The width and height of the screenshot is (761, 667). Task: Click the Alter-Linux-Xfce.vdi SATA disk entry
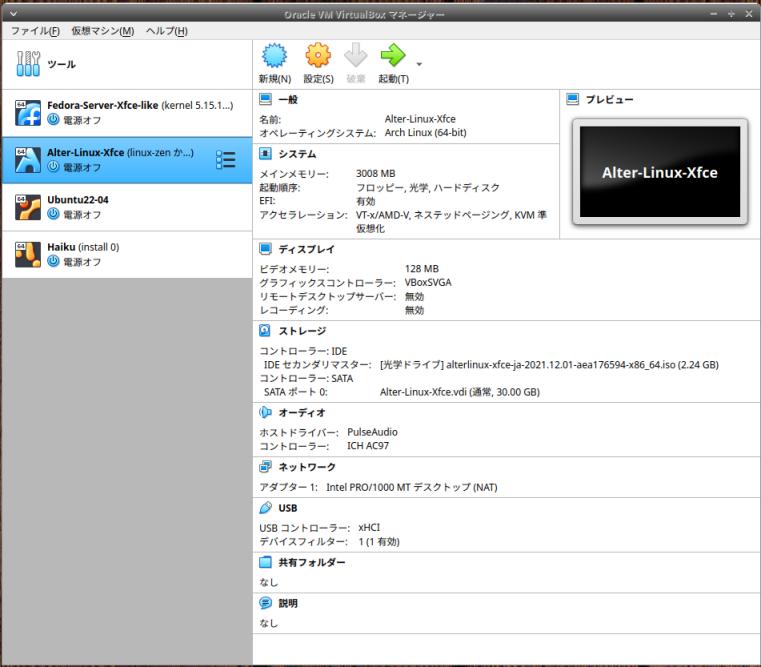click(x=460, y=392)
